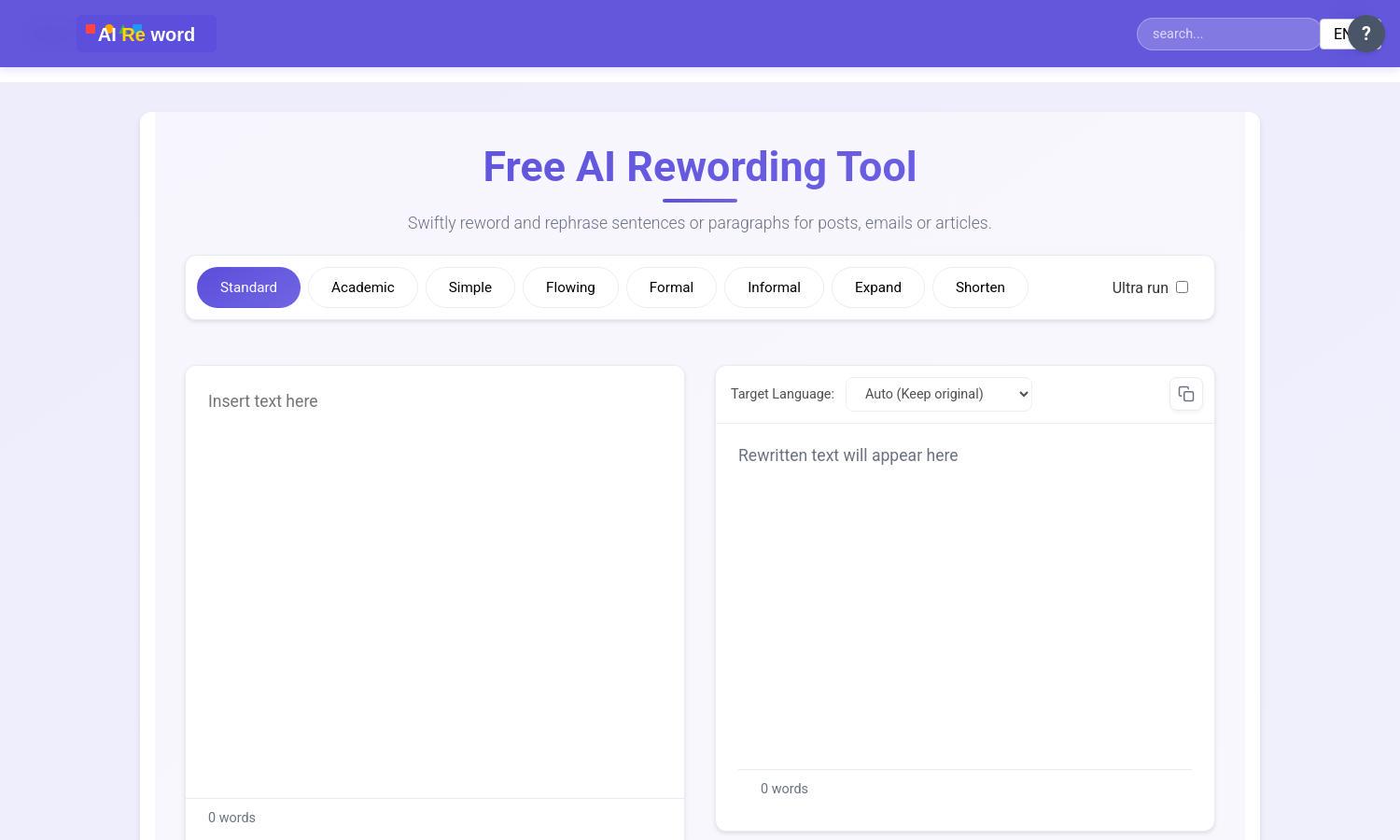
Task: Click the 0 words counter under the input
Action: [x=231, y=818]
